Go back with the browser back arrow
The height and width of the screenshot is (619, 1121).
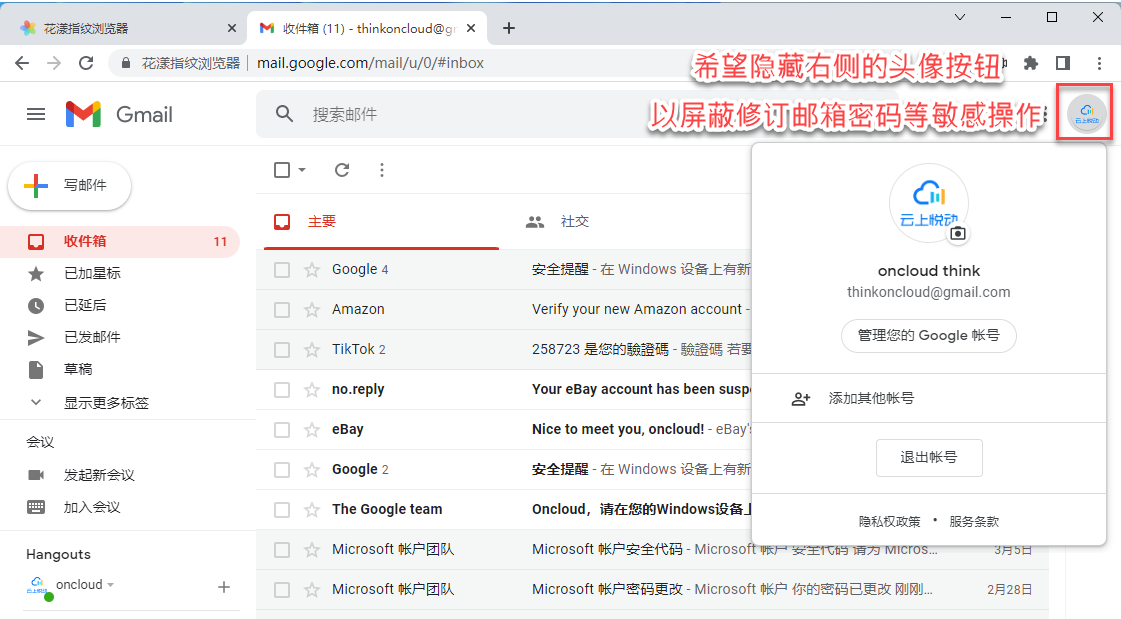pos(22,63)
